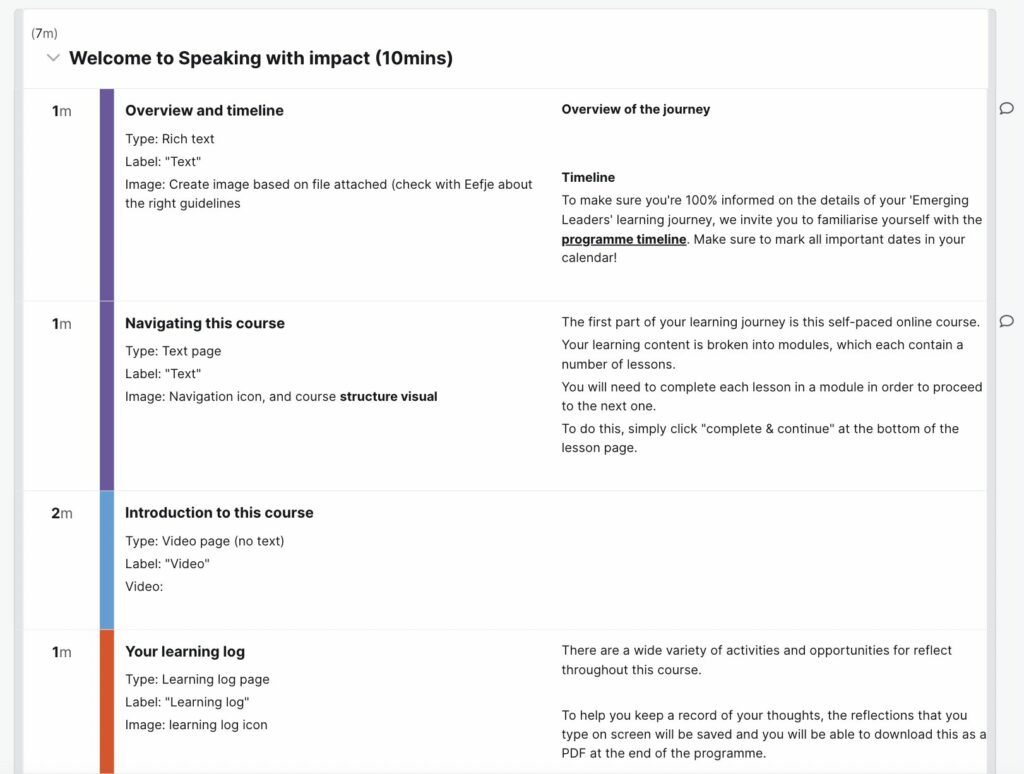Click the "Video:" field of Introduction block
The image size is (1024, 774).
point(144,587)
